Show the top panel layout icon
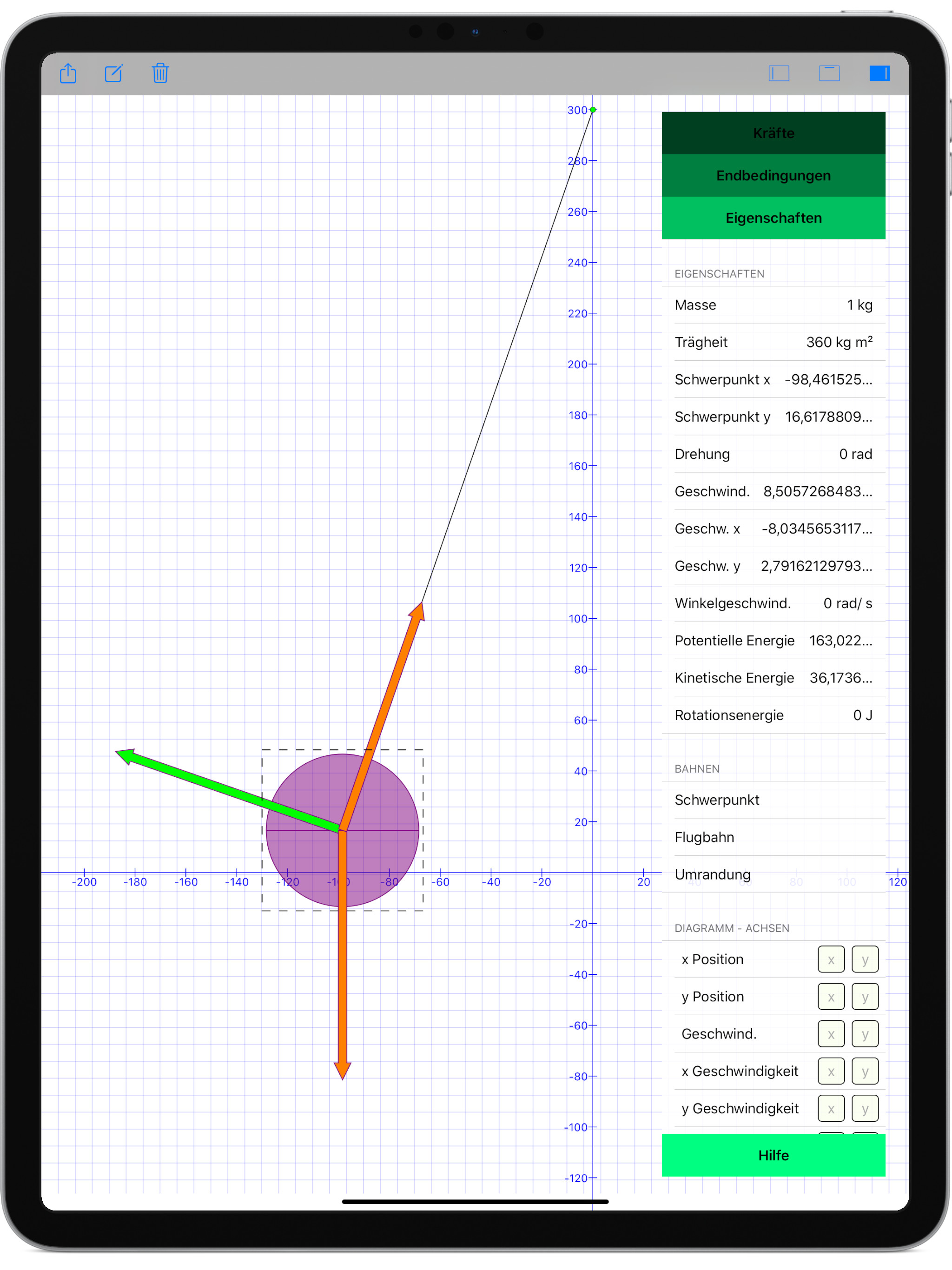This screenshot has height=1270, width=952. pyautogui.click(x=829, y=73)
